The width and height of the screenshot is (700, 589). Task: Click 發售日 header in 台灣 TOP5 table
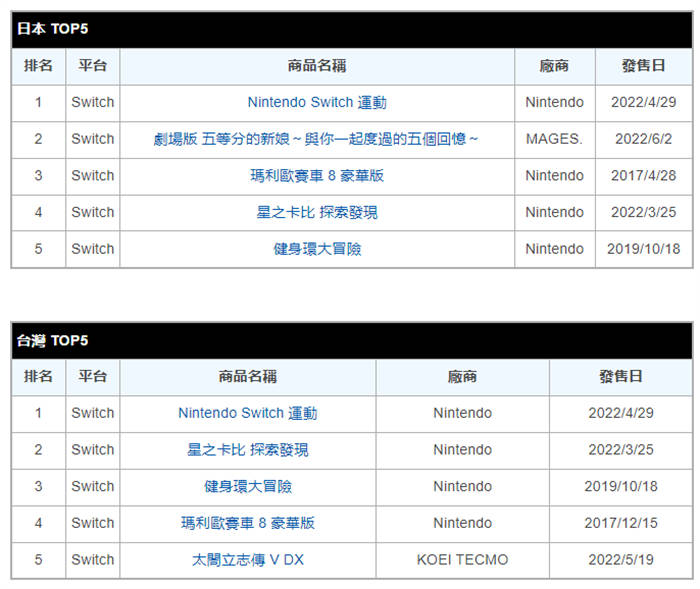point(621,377)
